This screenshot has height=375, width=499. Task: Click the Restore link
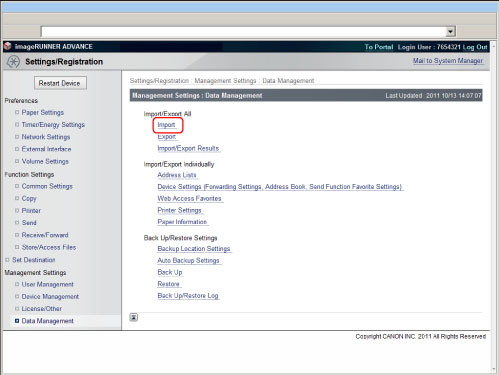tap(169, 284)
